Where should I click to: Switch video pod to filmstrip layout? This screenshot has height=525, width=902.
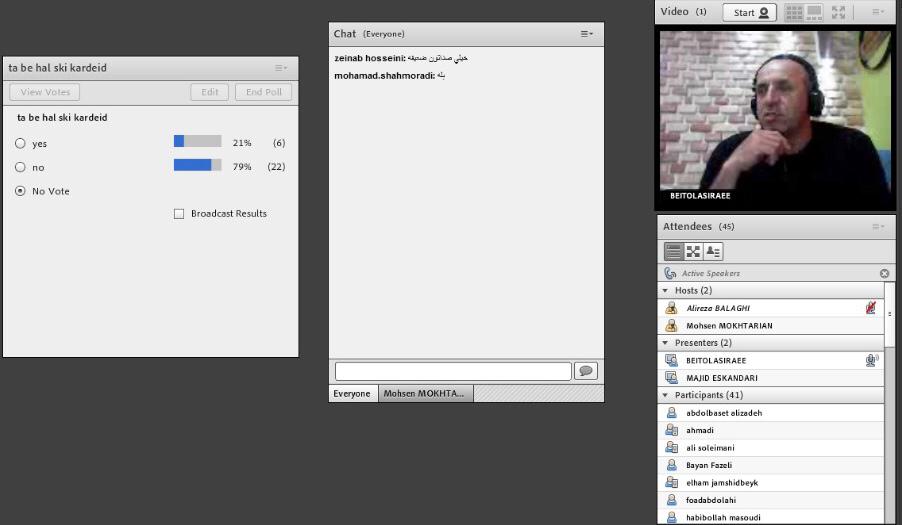(815, 12)
